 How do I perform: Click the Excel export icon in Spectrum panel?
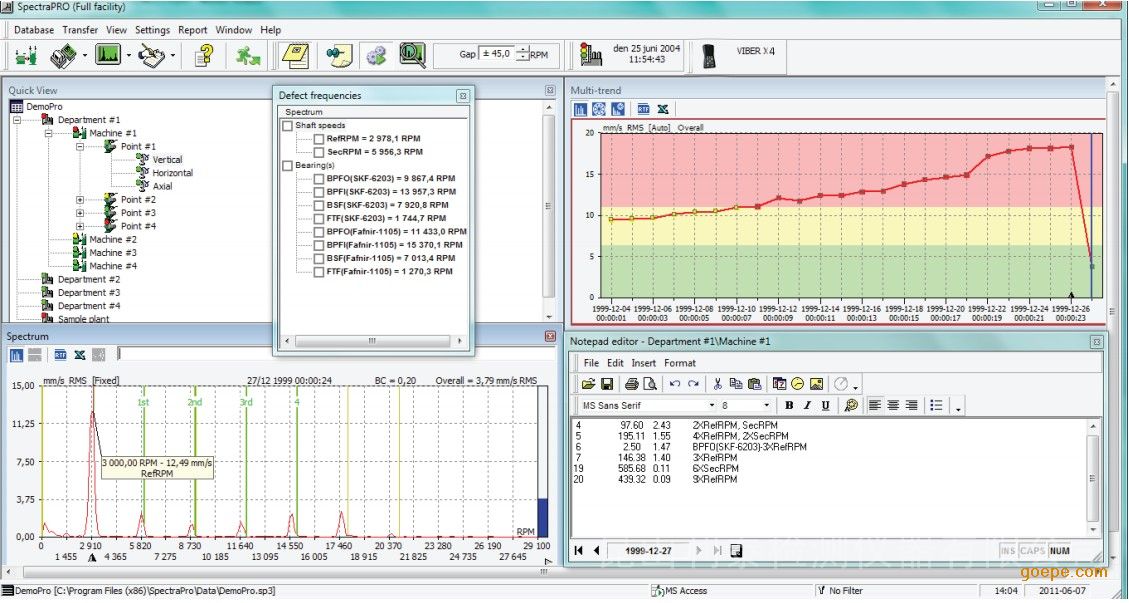pos(80,354)
